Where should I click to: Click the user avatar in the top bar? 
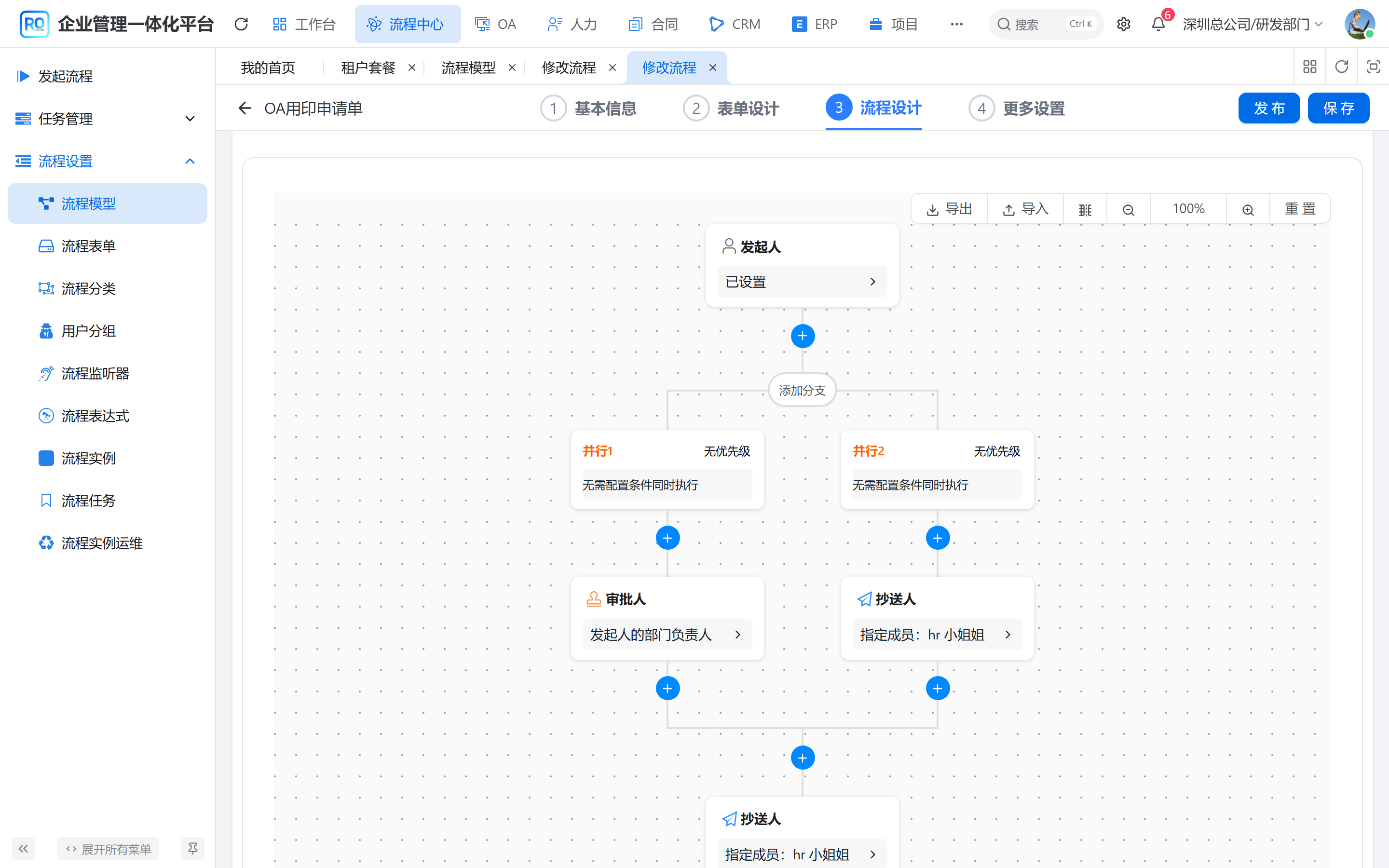point(1359,24)
